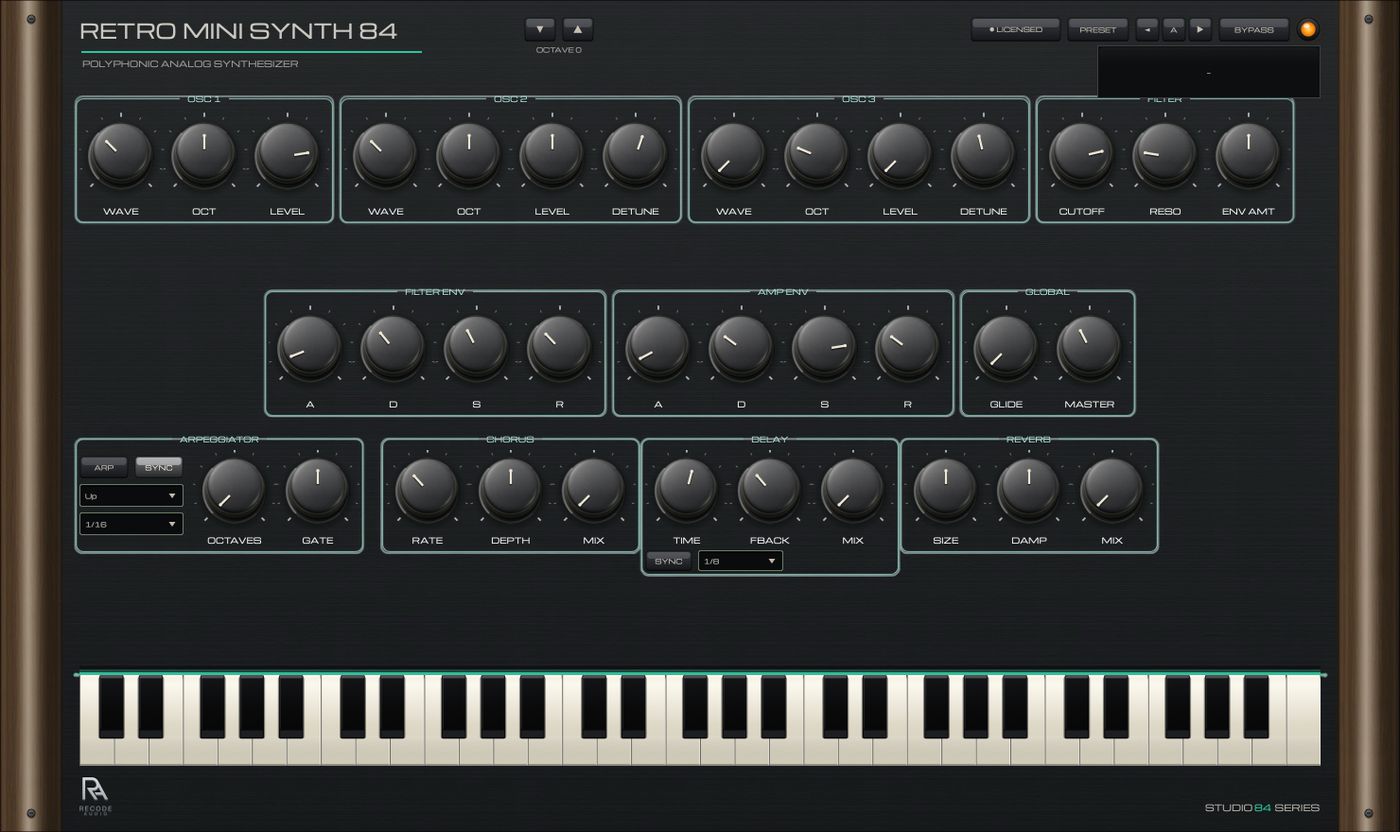Click the OSC 2 DETUNE knob
1400x832 pixels.
pyautogui.click(x=635, y=154)
